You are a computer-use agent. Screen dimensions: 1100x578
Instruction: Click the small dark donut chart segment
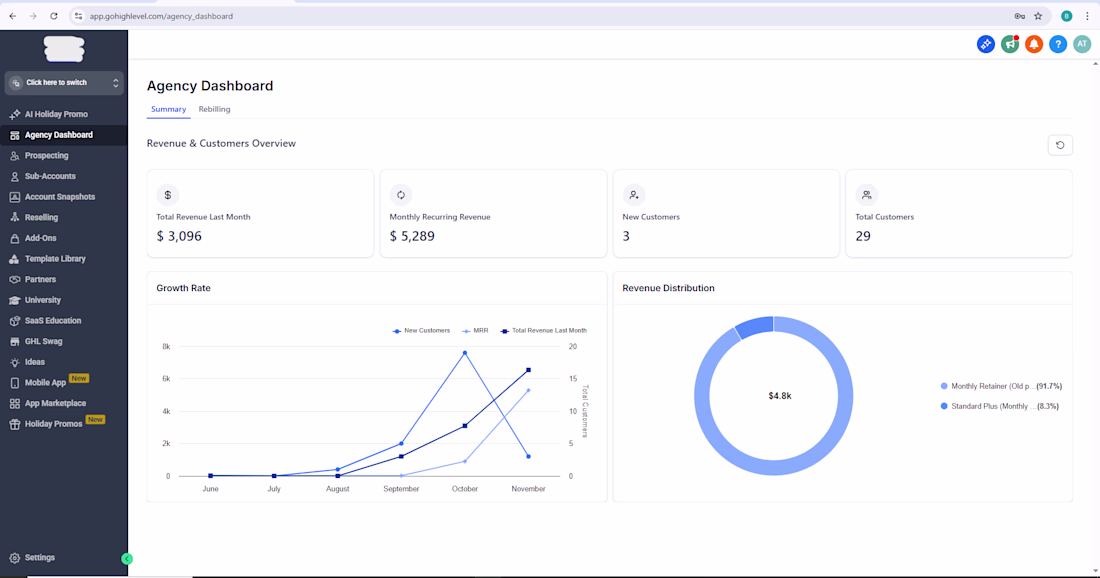click(756, 326)
